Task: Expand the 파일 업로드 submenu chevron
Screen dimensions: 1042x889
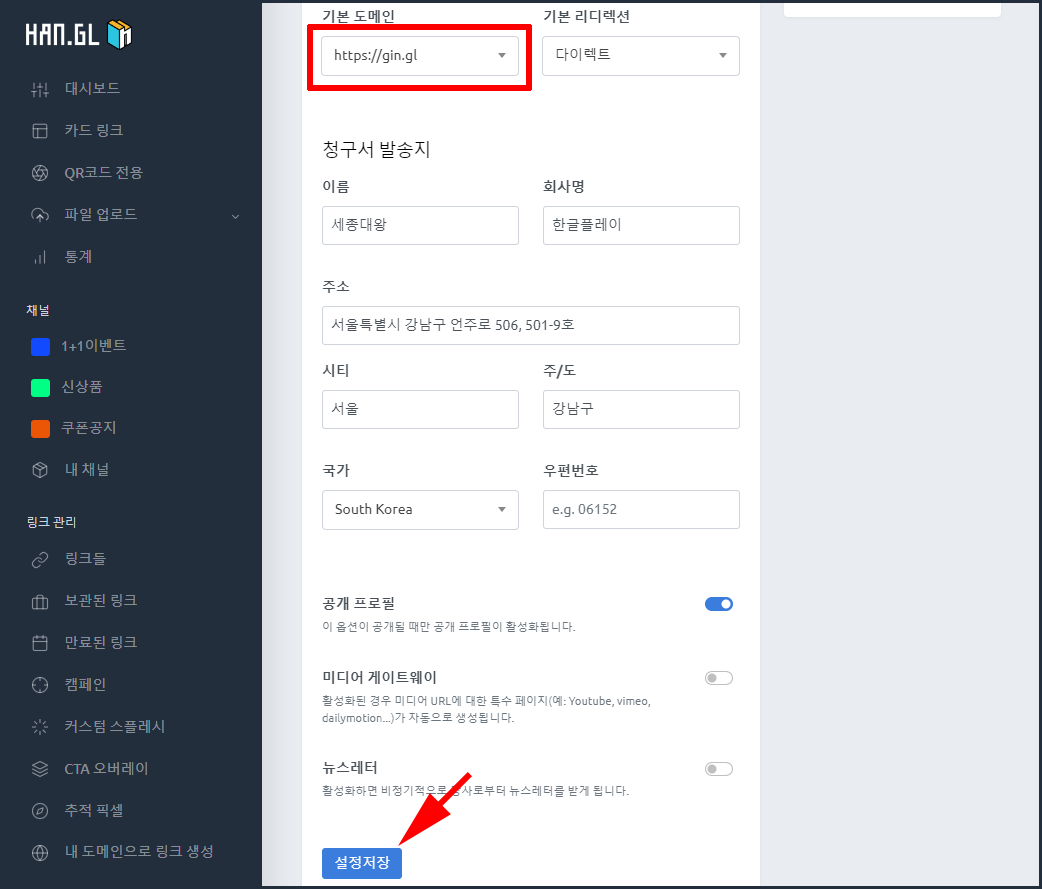Action: 235,216
